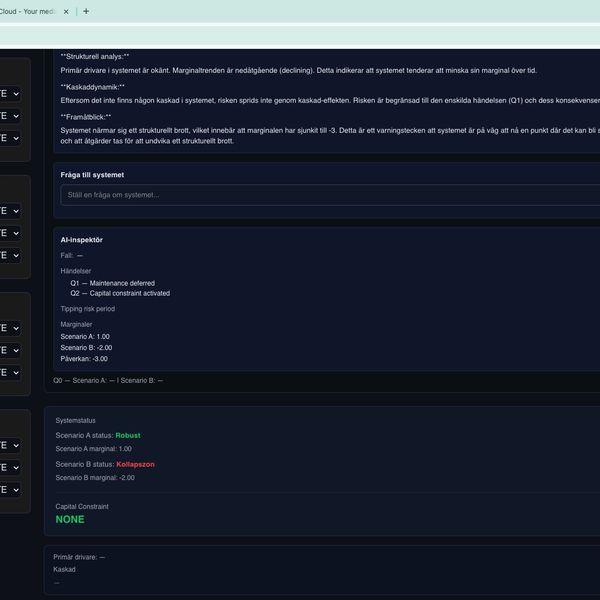The width and height of the screenshot is (600, 600).
Task: Click the green Robust status label
Action: click(128, 436)
